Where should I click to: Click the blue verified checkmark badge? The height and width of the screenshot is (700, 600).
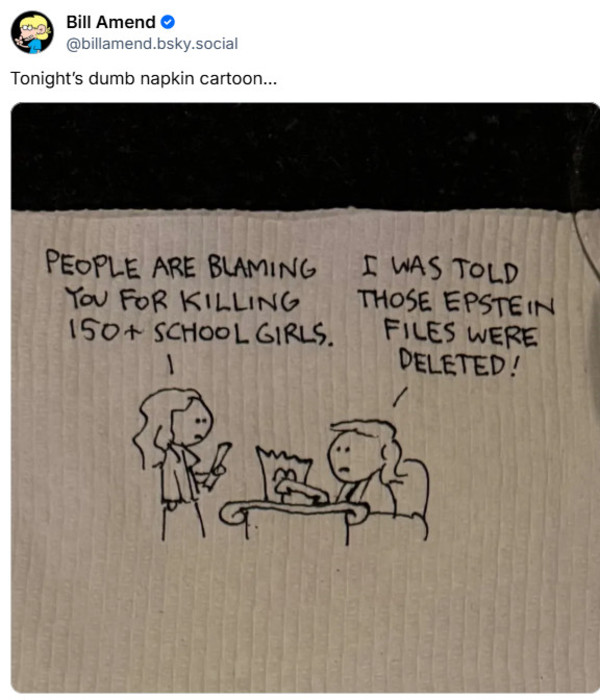click(168, 22)
